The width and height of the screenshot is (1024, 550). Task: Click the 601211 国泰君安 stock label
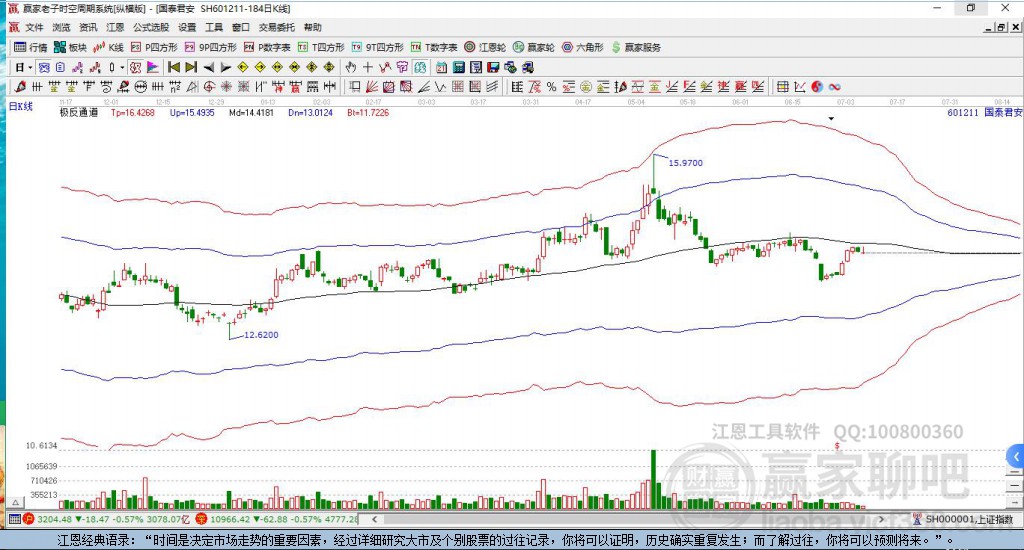(x=985, y=112)
